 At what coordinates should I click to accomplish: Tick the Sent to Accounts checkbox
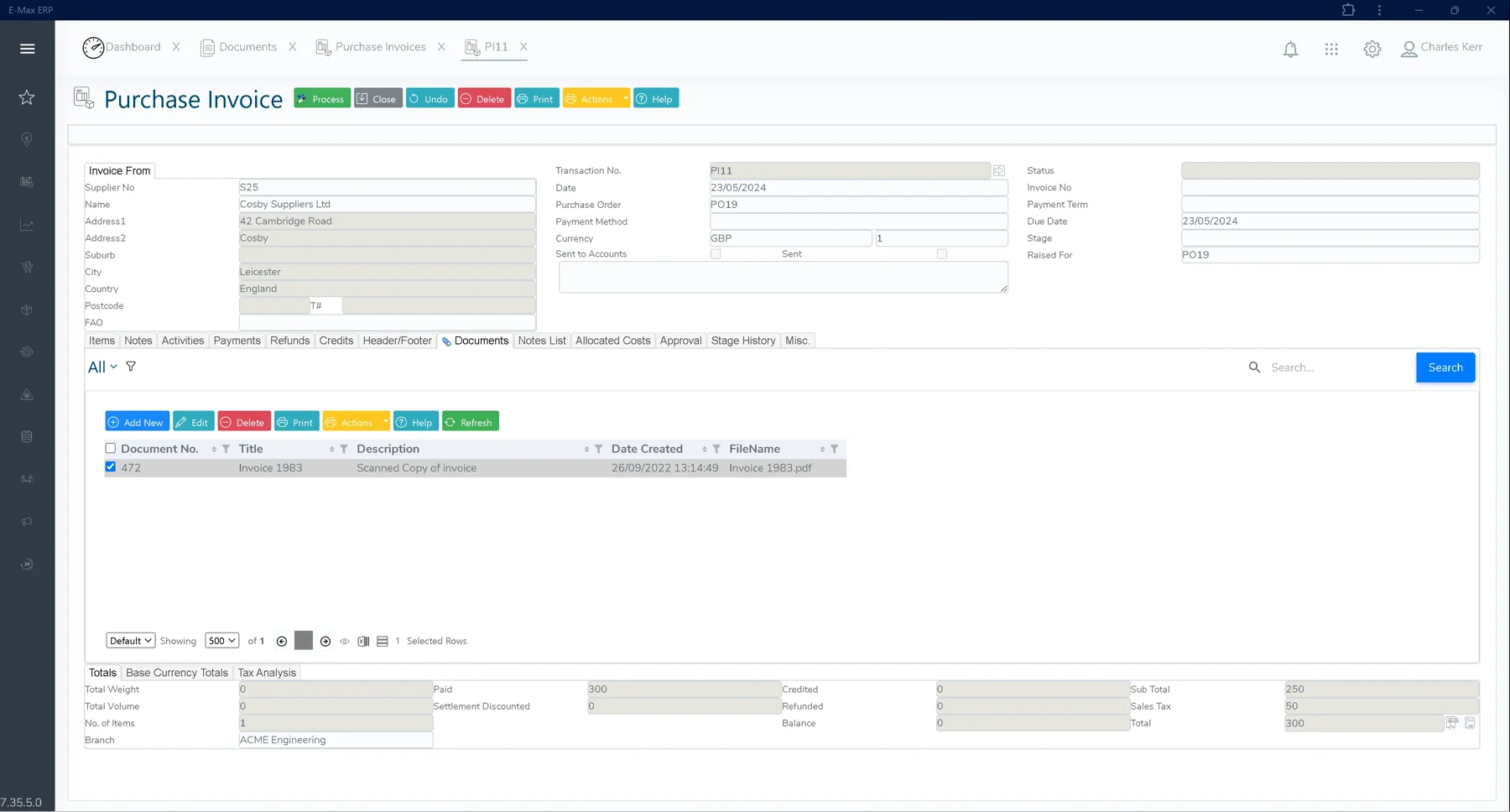point(716,254)
